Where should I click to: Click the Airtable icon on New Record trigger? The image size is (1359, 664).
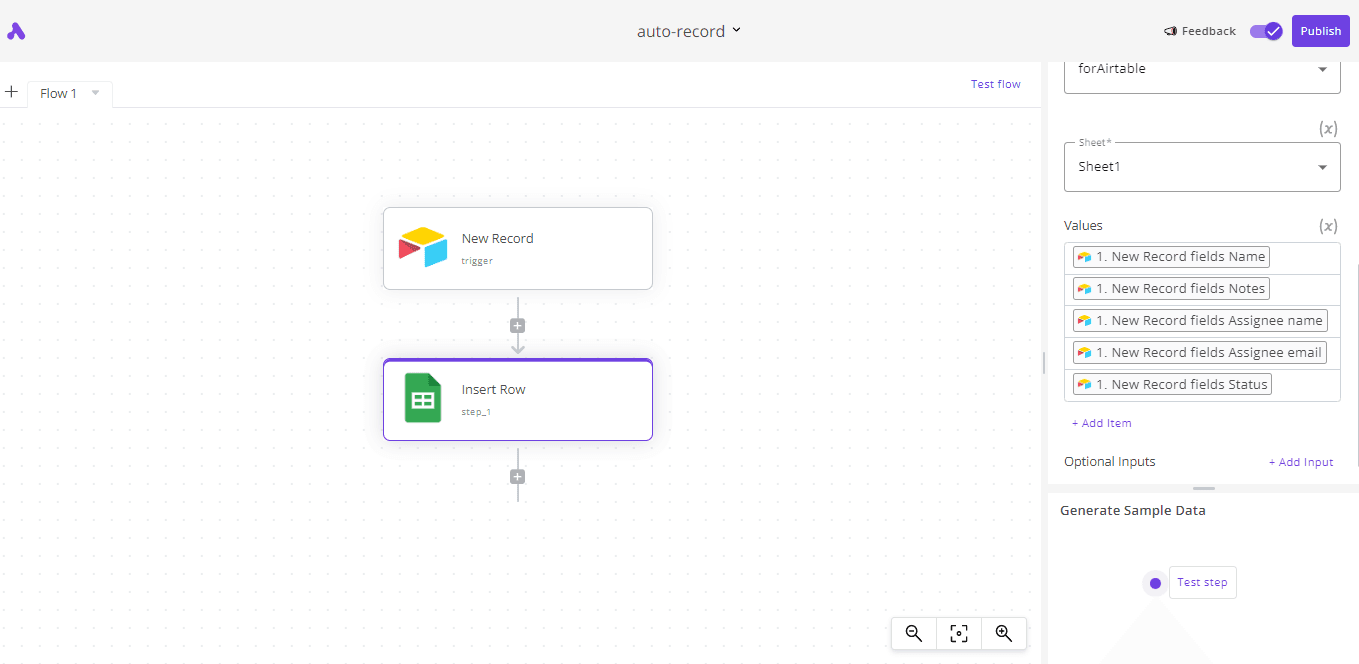coord(421,248)
